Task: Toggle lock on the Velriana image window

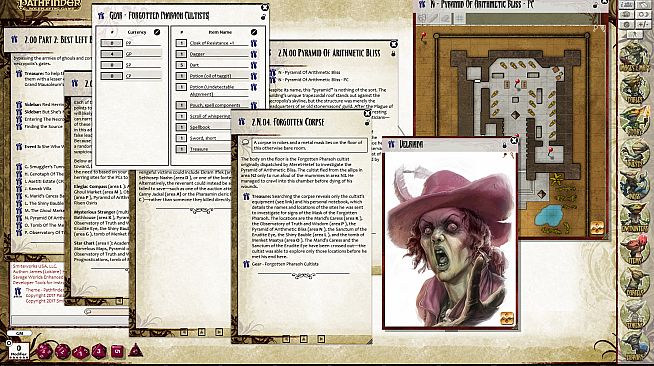Action: coord(504,145)
